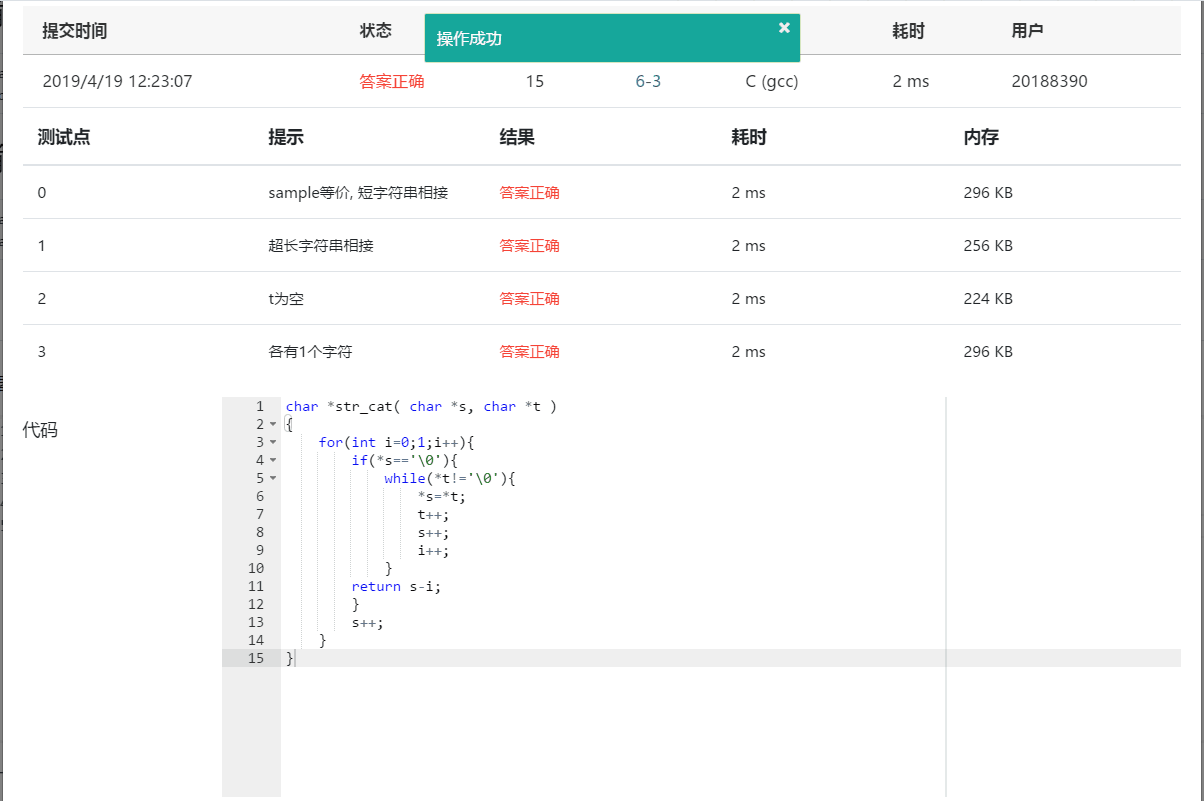Click line number 11 in code gutter
The image size is (1204, 801).
(255, 586)
